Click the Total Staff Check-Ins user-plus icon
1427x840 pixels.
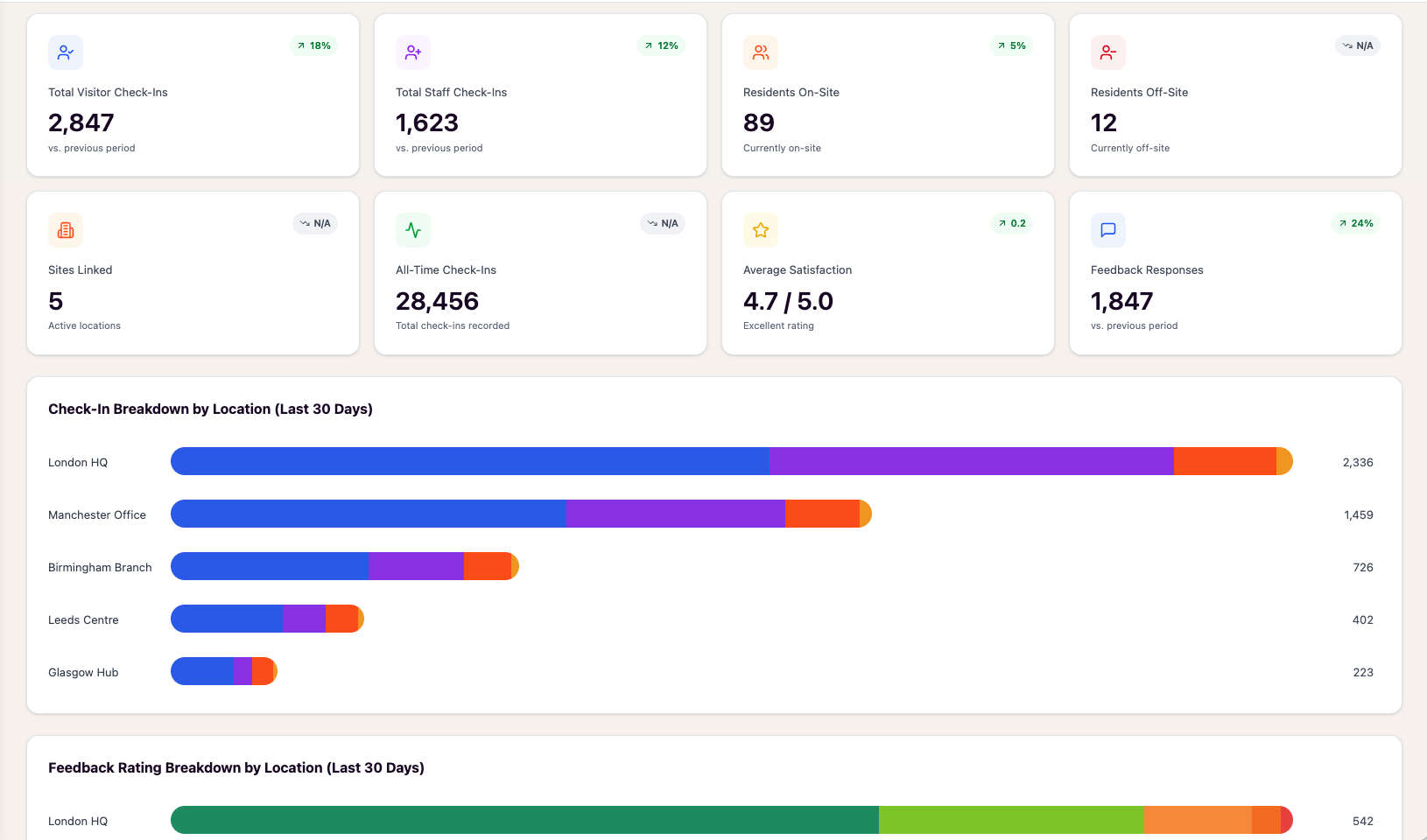[x=413, y=52]
